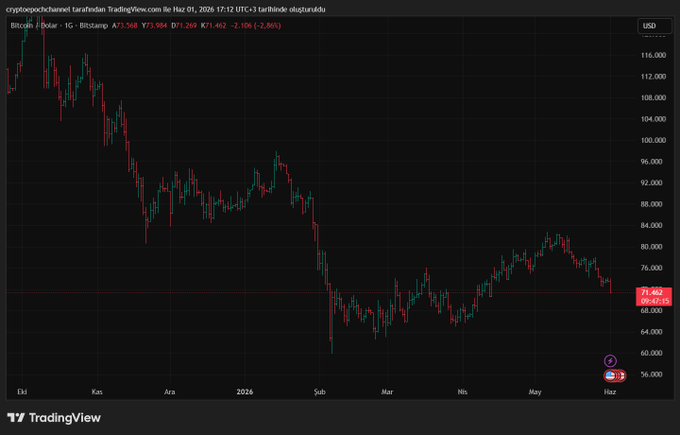680x435 pixels.
Task: Click the 96.000 price axis label
Action: click(651, 161)
